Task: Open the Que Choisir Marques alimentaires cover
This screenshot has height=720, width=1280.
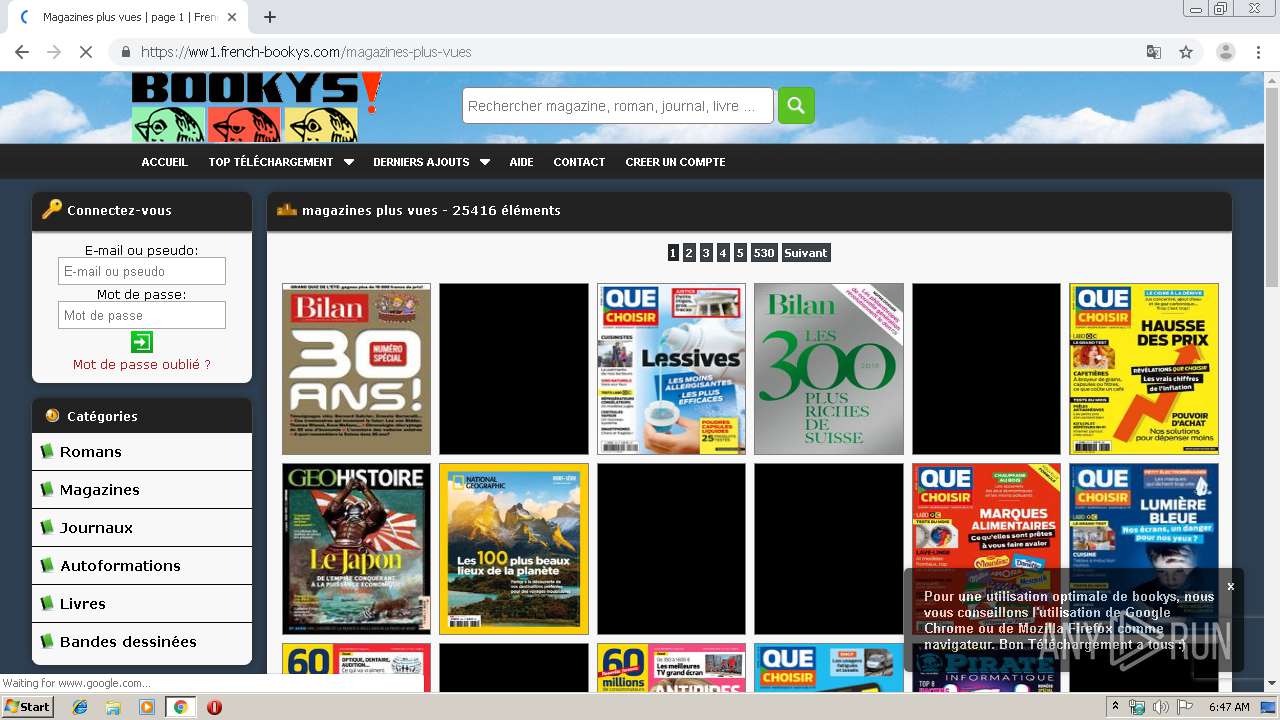Action: 986,549
